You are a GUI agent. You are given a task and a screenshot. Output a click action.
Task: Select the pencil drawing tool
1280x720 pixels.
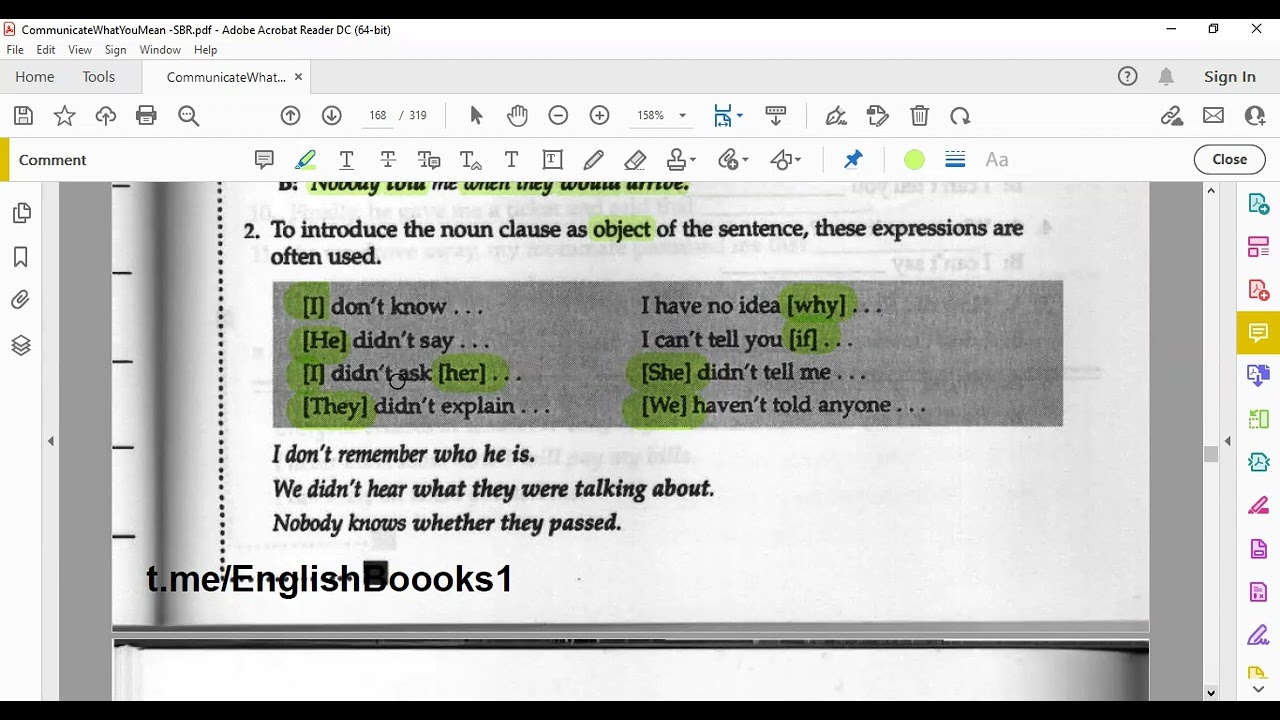[x=593, y=160]
